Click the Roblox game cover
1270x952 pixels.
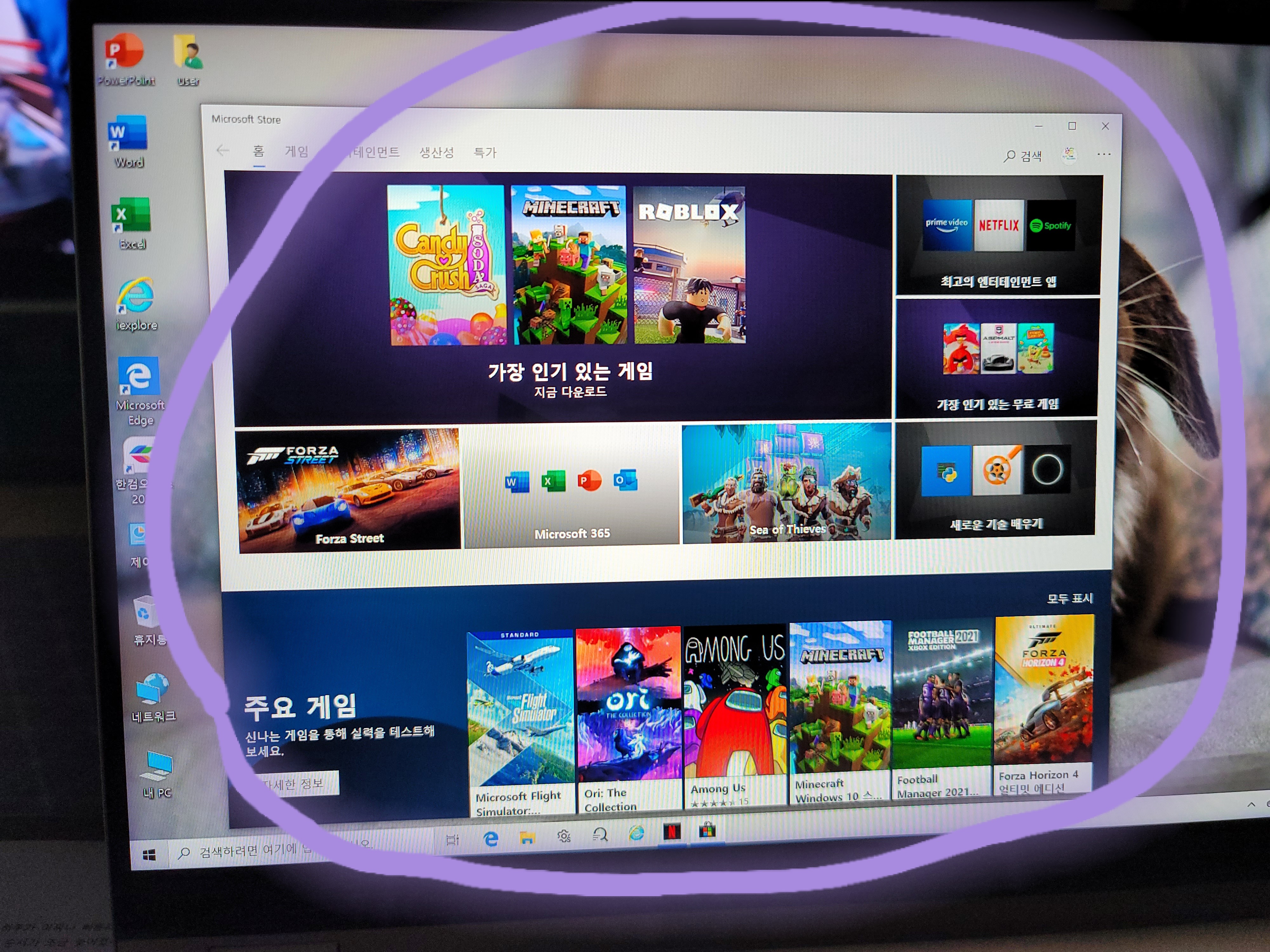[689, 265]
